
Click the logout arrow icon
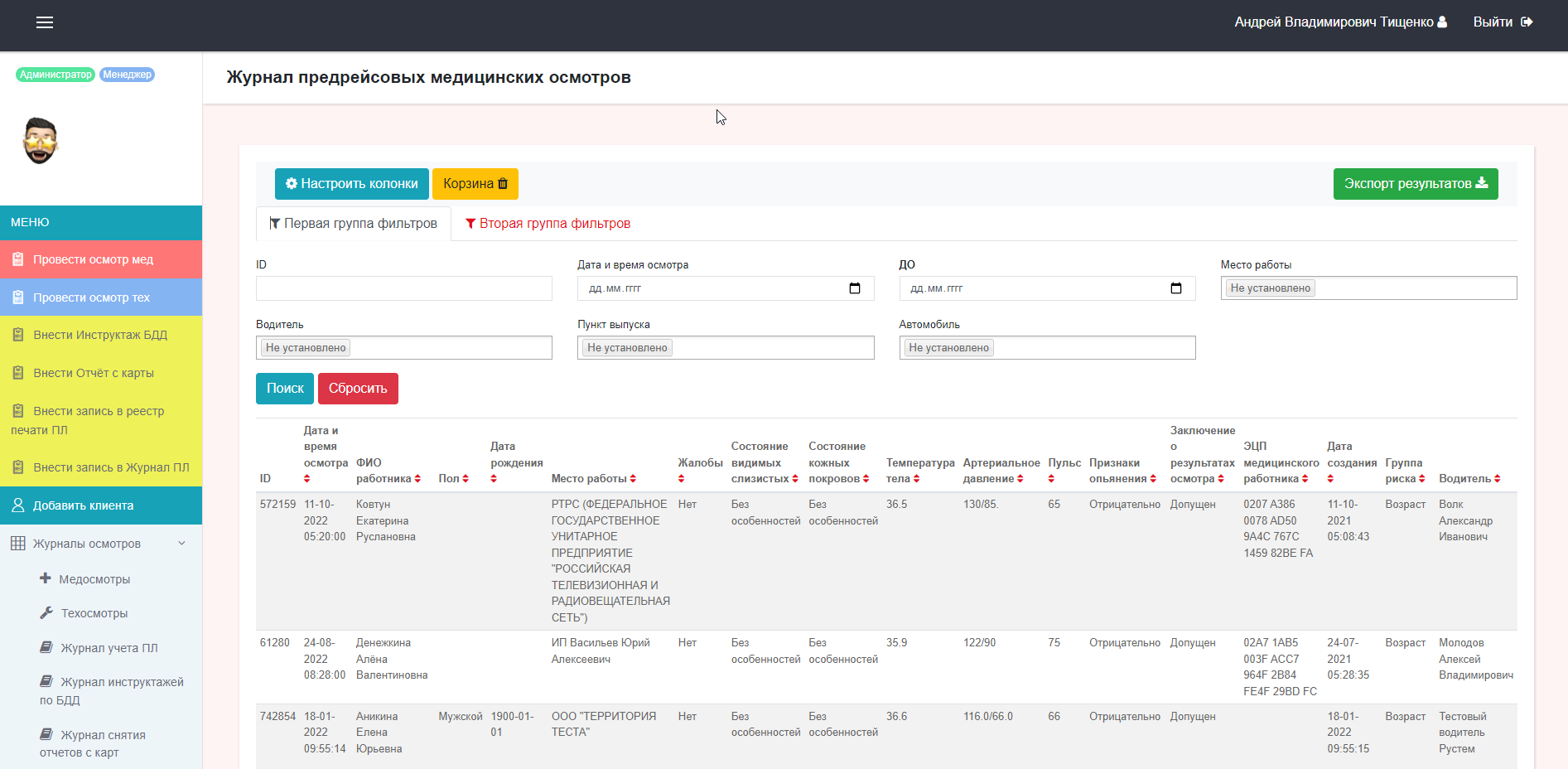(x=1527, y=22)
